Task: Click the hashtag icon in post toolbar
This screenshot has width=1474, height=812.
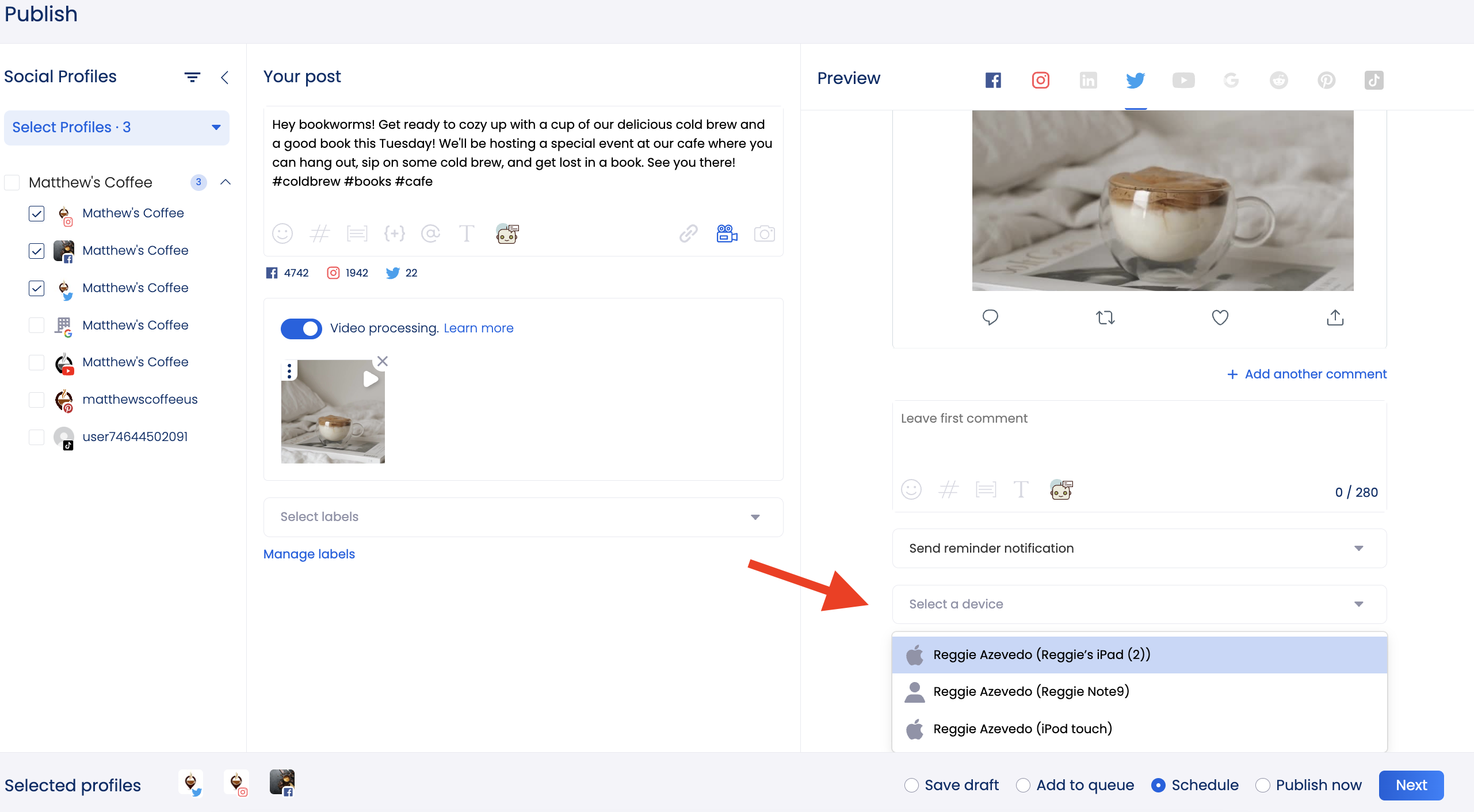Action: 319,233
